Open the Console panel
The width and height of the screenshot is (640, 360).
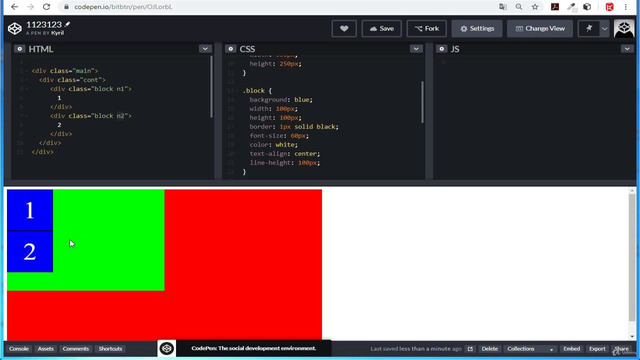(x=19, y=349)
